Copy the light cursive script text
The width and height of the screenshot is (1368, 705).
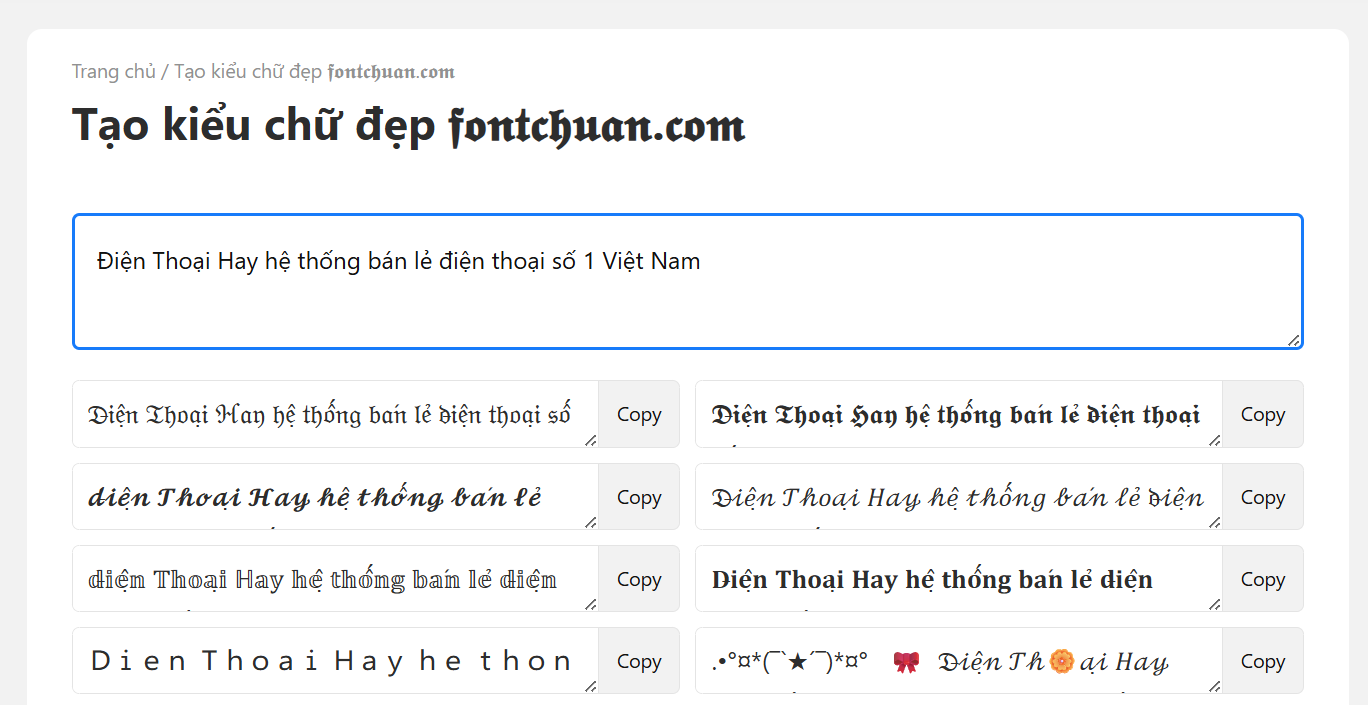tap(1262, 497)
